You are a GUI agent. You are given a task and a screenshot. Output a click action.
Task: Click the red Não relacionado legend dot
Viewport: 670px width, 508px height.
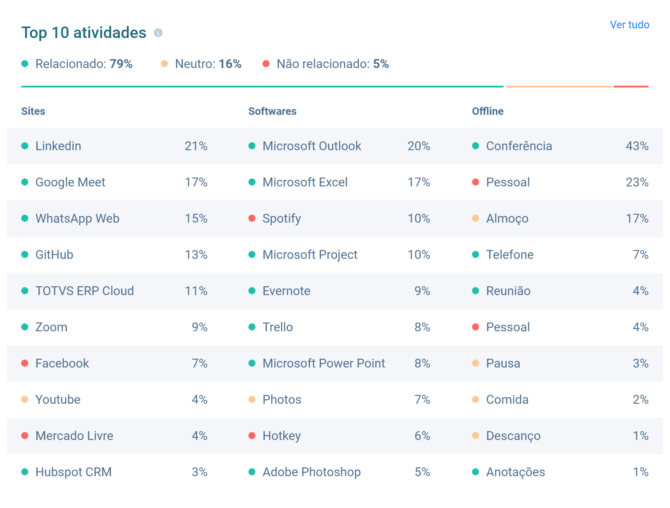(x=266, y=64)
